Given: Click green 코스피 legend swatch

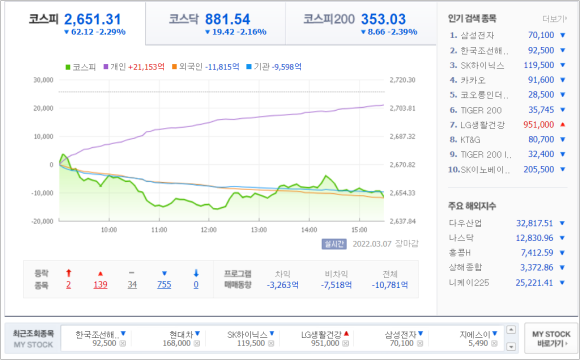Looking at the screenshot, I should point(68,67).
